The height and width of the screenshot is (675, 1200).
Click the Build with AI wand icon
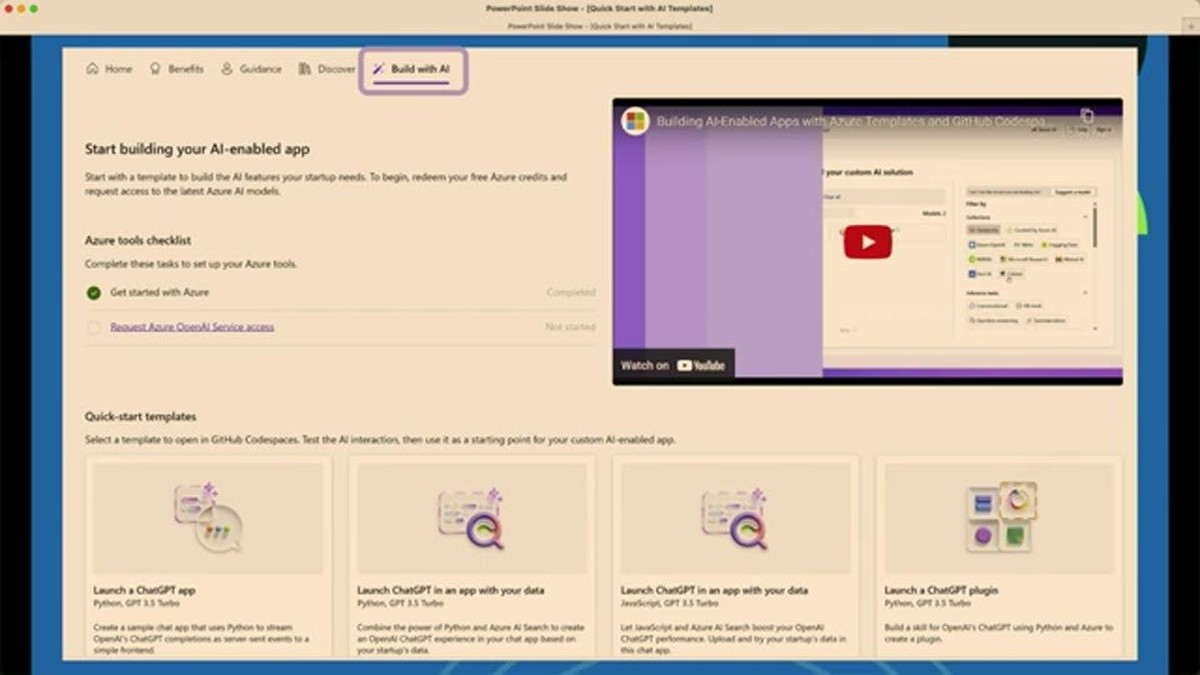[x=378, y=69]
